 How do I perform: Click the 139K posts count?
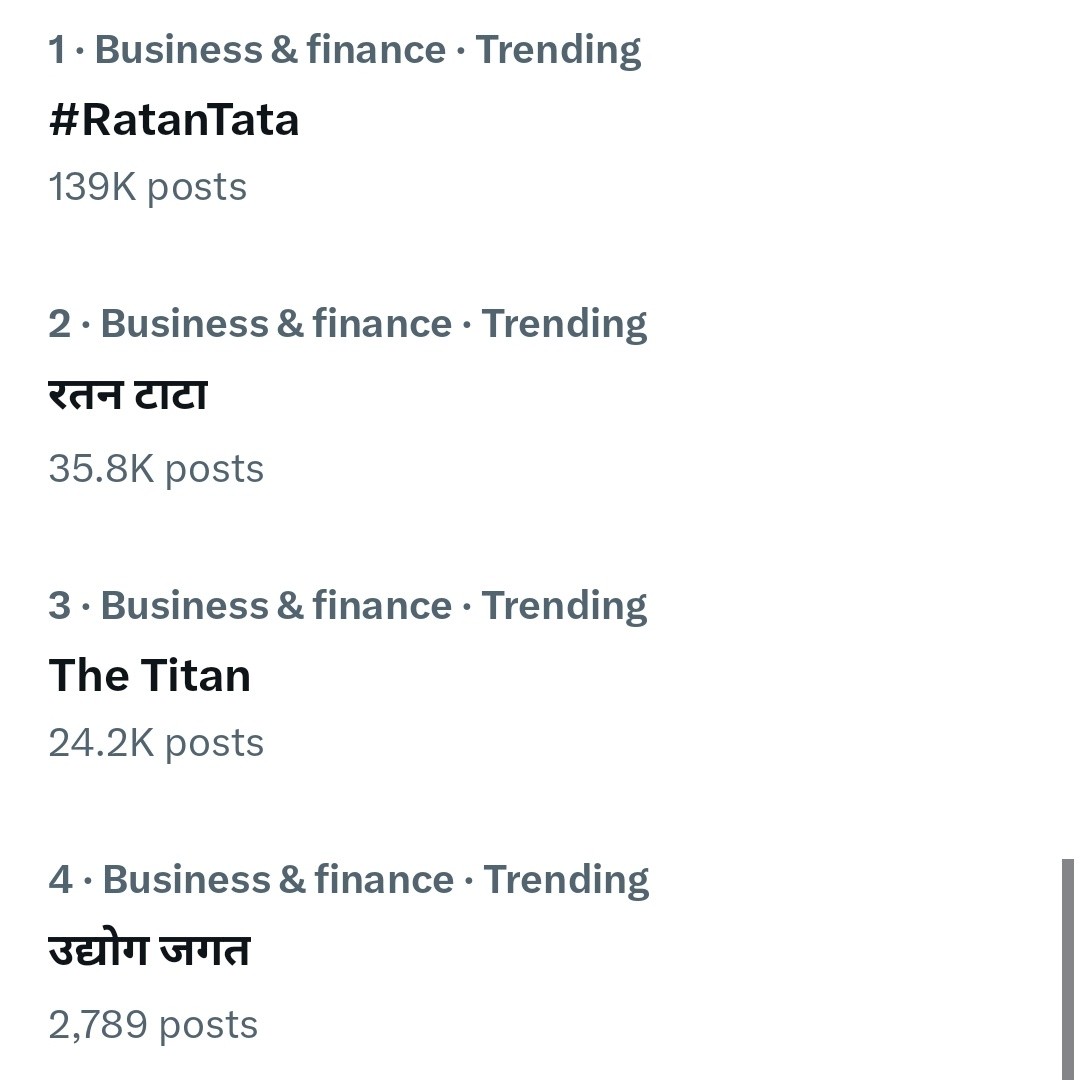coord(147,187)
